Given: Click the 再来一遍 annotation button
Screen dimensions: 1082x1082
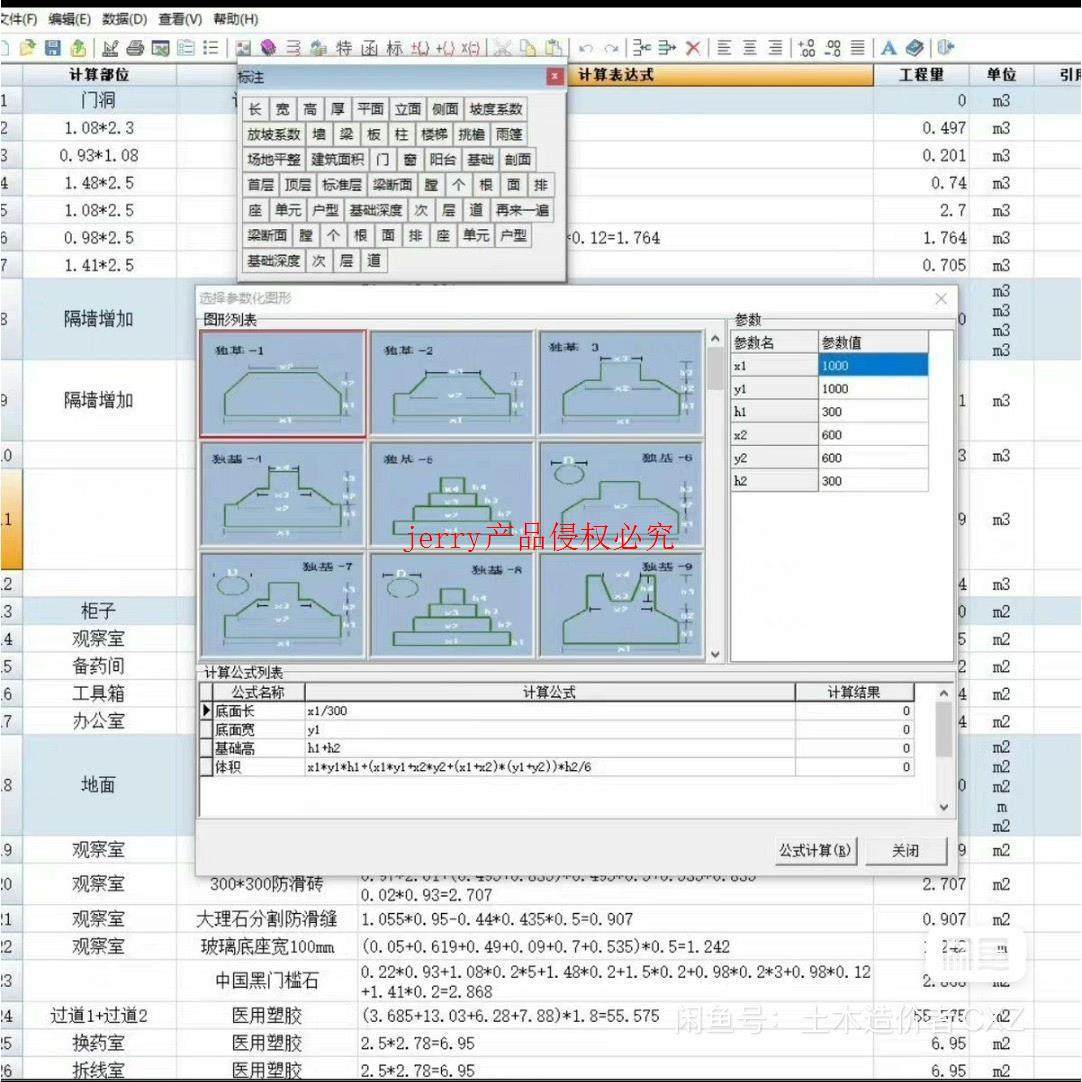Looking at the screenshot, I should (x=522, y=210).
